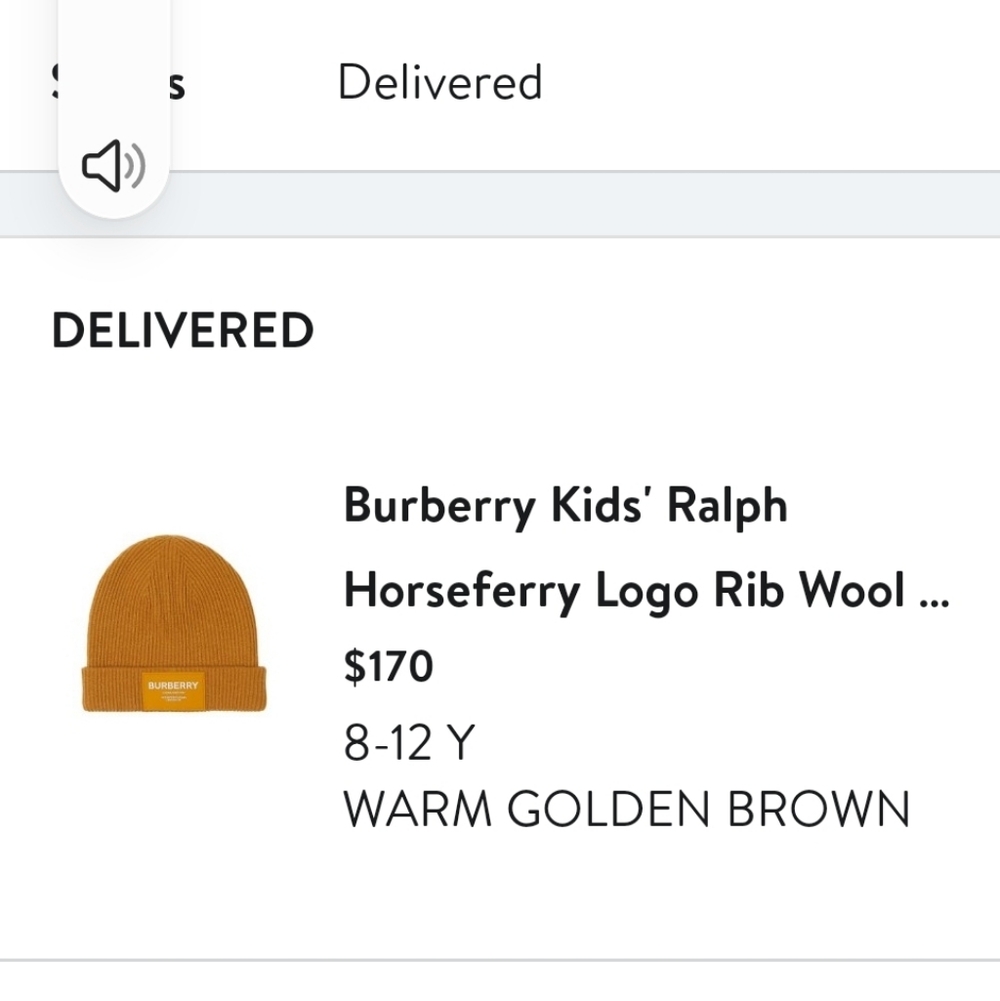The image size is (1000, 1001).
Task: Click the muted speaker overlay control
Action: (114, 165)
